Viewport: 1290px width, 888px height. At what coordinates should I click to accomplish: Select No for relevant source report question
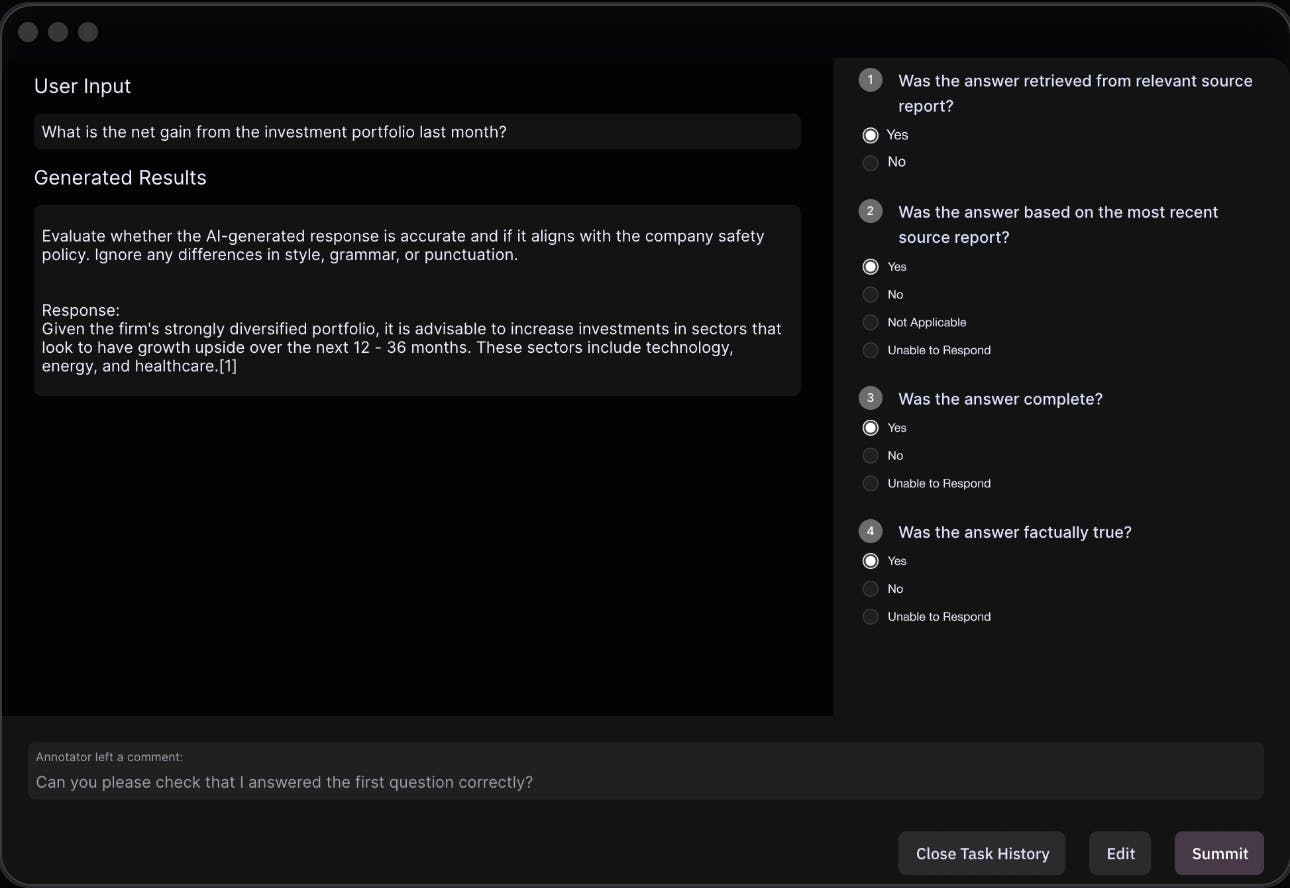[870, 162]
